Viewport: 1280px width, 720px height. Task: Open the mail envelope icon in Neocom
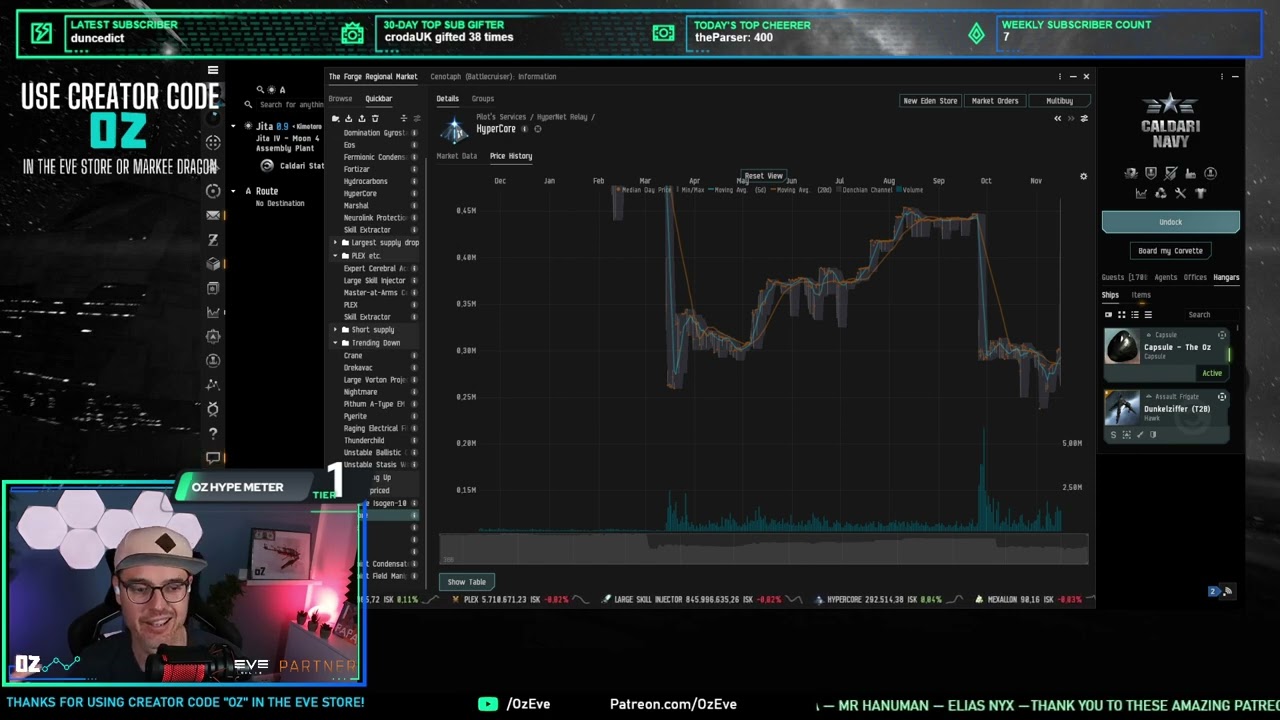point(213,215)
